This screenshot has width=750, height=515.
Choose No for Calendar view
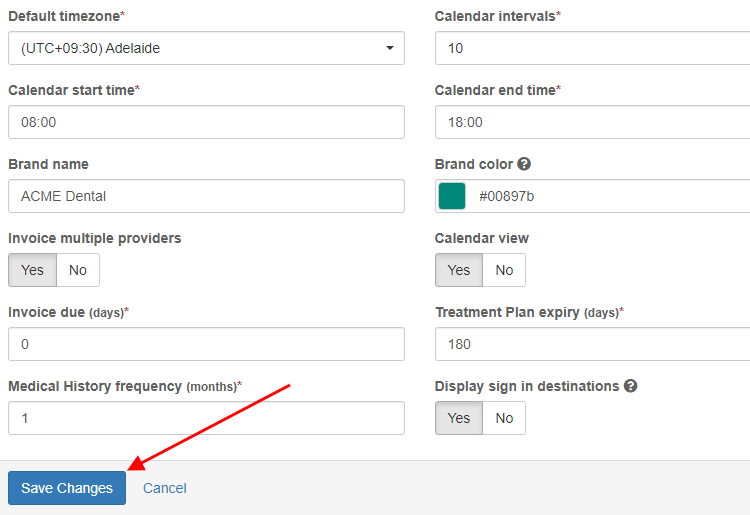504,270
